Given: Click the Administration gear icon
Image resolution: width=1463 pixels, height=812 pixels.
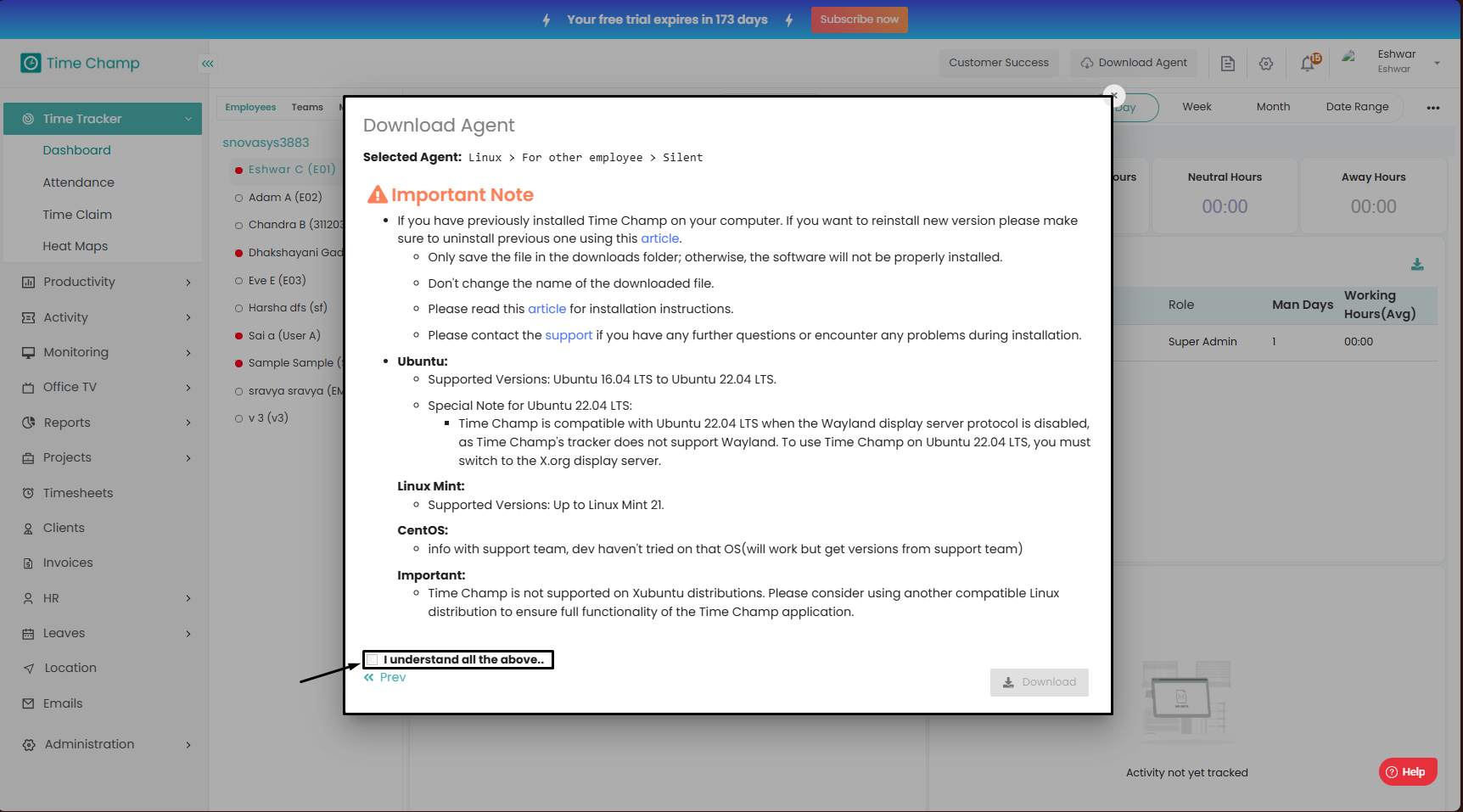Looking at the screenshot, I should 28,745.
